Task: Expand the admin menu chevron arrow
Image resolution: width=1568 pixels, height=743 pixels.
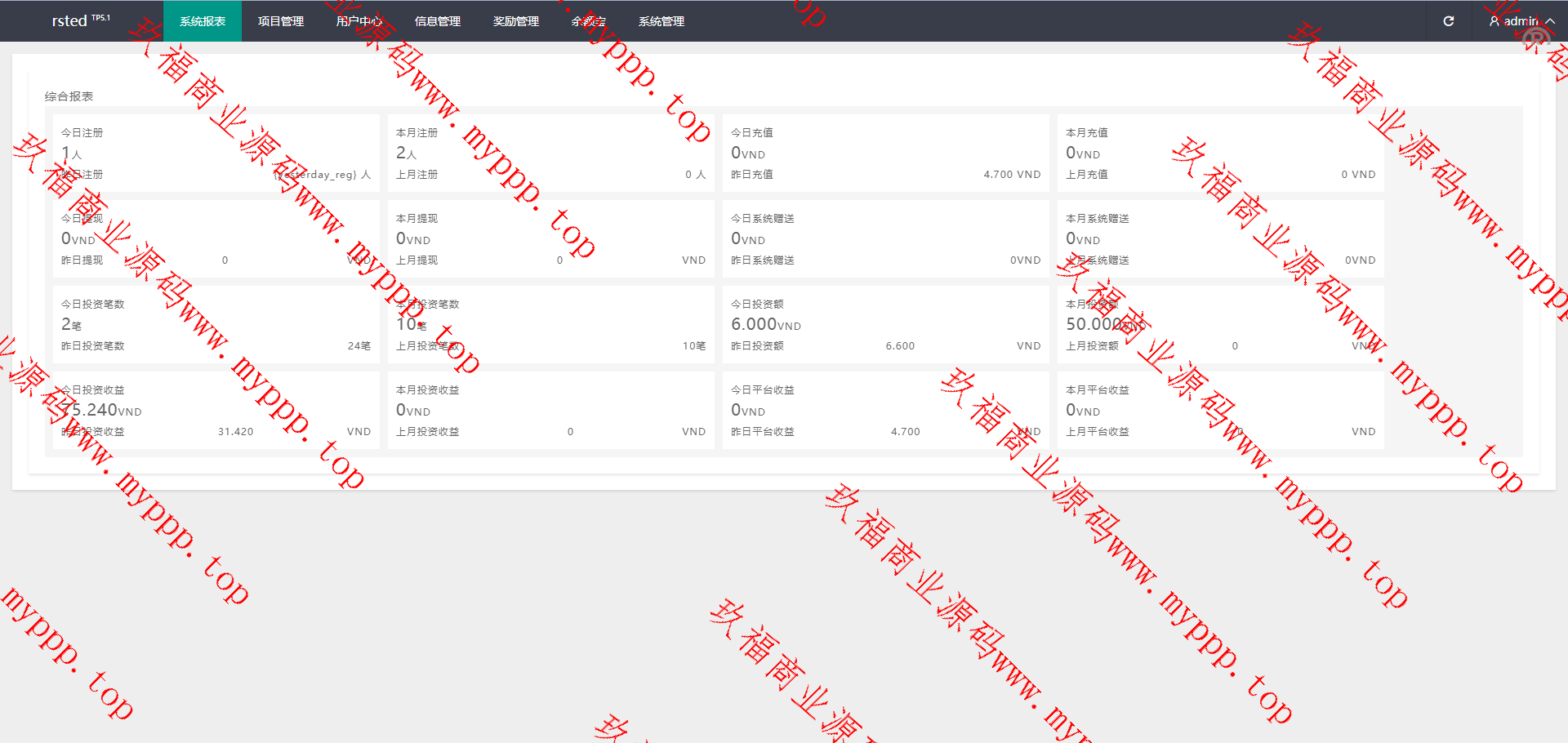Action: pyautogui.click(x=1549, y=21)
